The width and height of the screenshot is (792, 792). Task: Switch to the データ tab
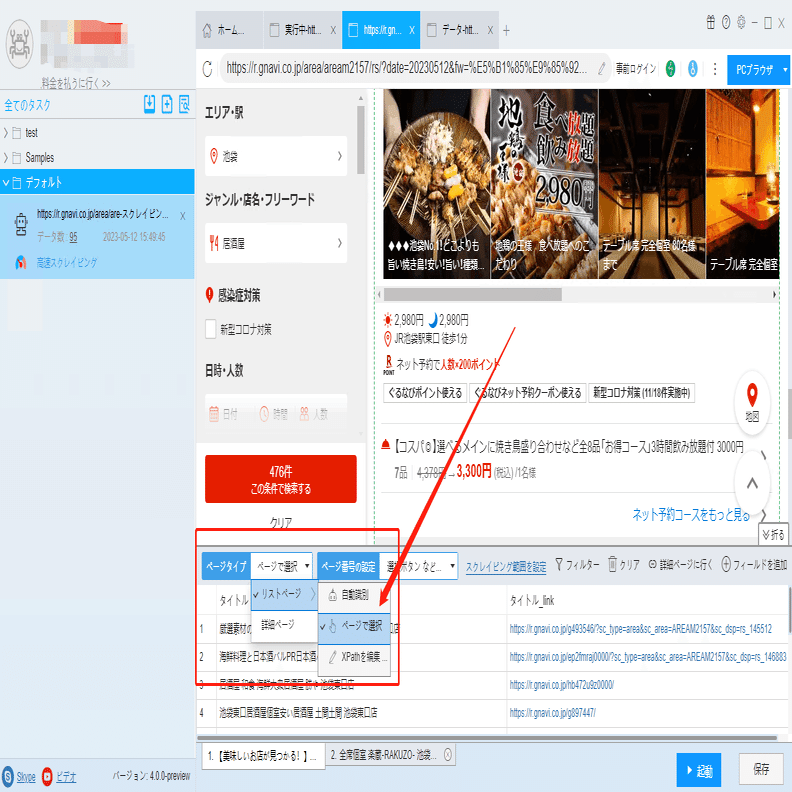pos(459,30)
